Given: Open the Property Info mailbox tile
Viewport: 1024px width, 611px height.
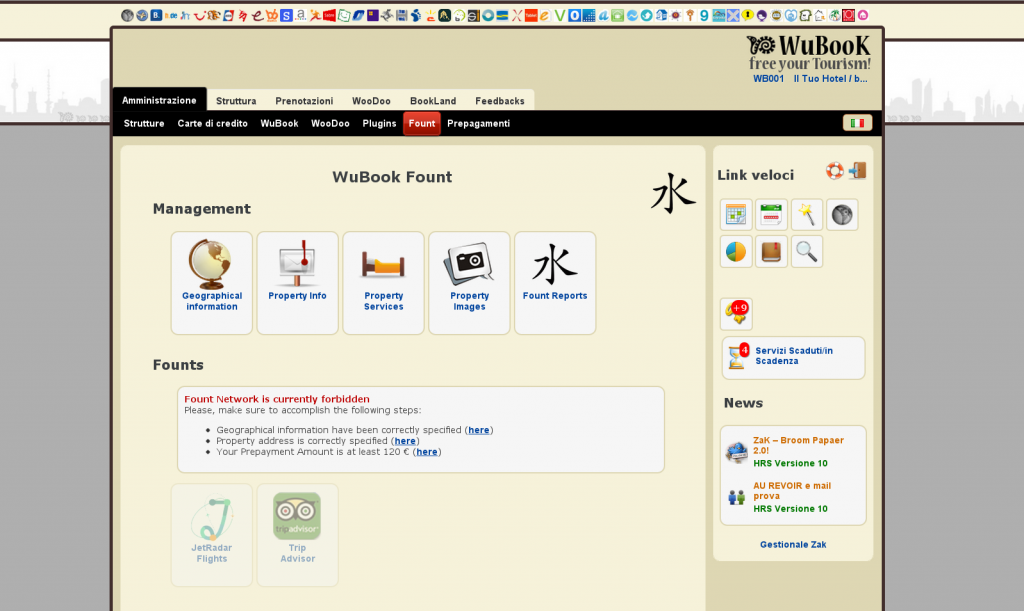Looking at the screenshot, I should (297, 283).
